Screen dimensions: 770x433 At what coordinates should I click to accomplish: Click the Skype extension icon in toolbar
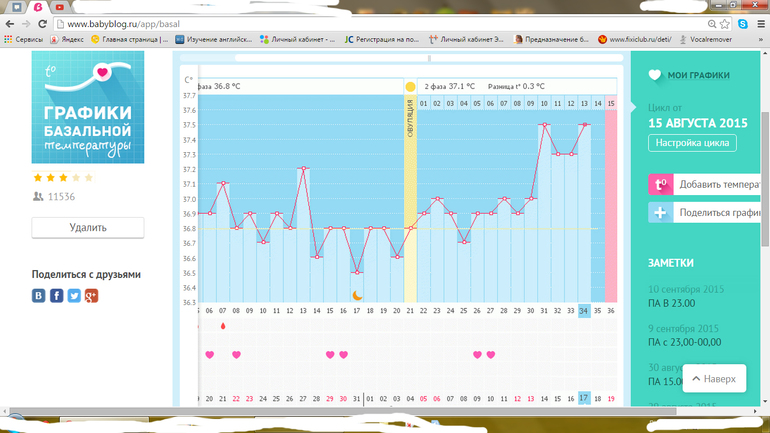[x=743, y=24]
